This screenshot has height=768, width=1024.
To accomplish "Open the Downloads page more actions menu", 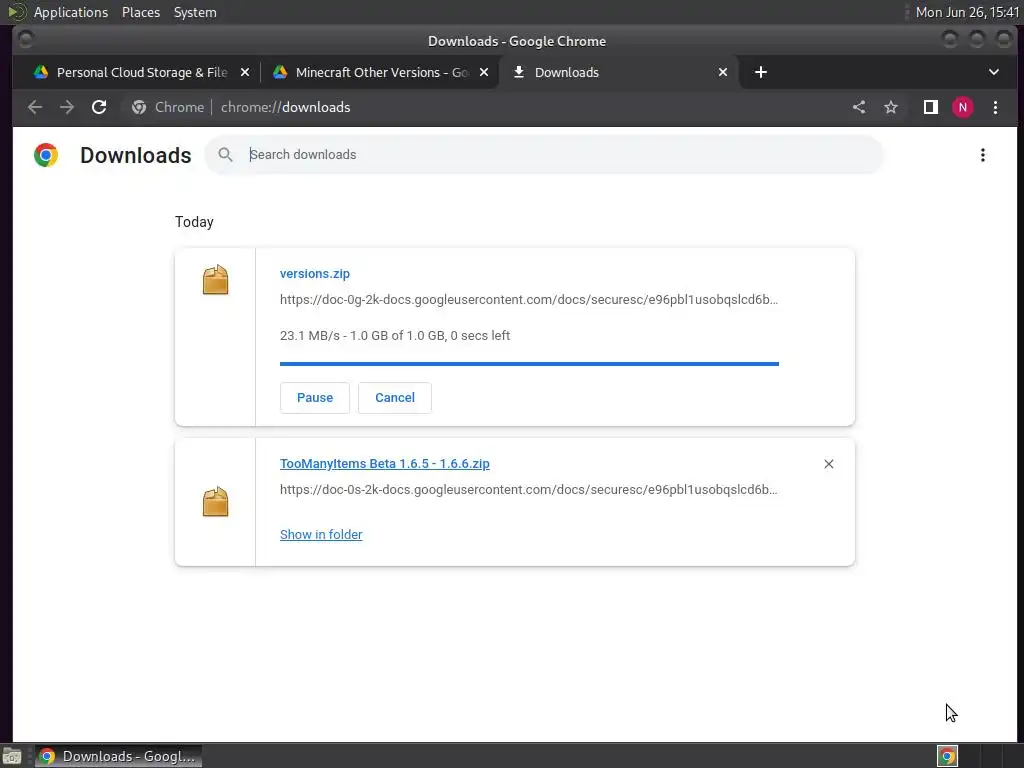I will (982, 155).
